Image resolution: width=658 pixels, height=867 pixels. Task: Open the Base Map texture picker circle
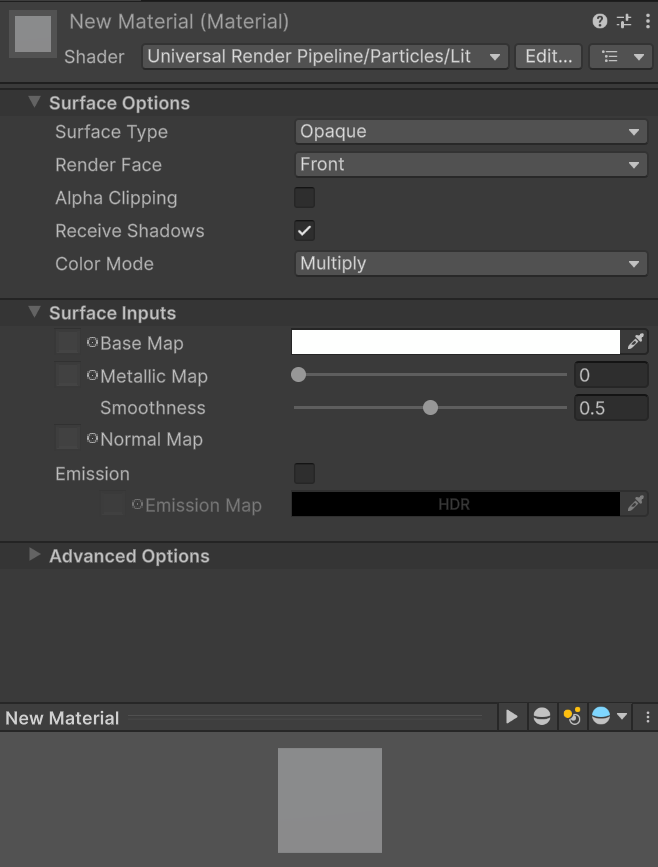[92, 342]
